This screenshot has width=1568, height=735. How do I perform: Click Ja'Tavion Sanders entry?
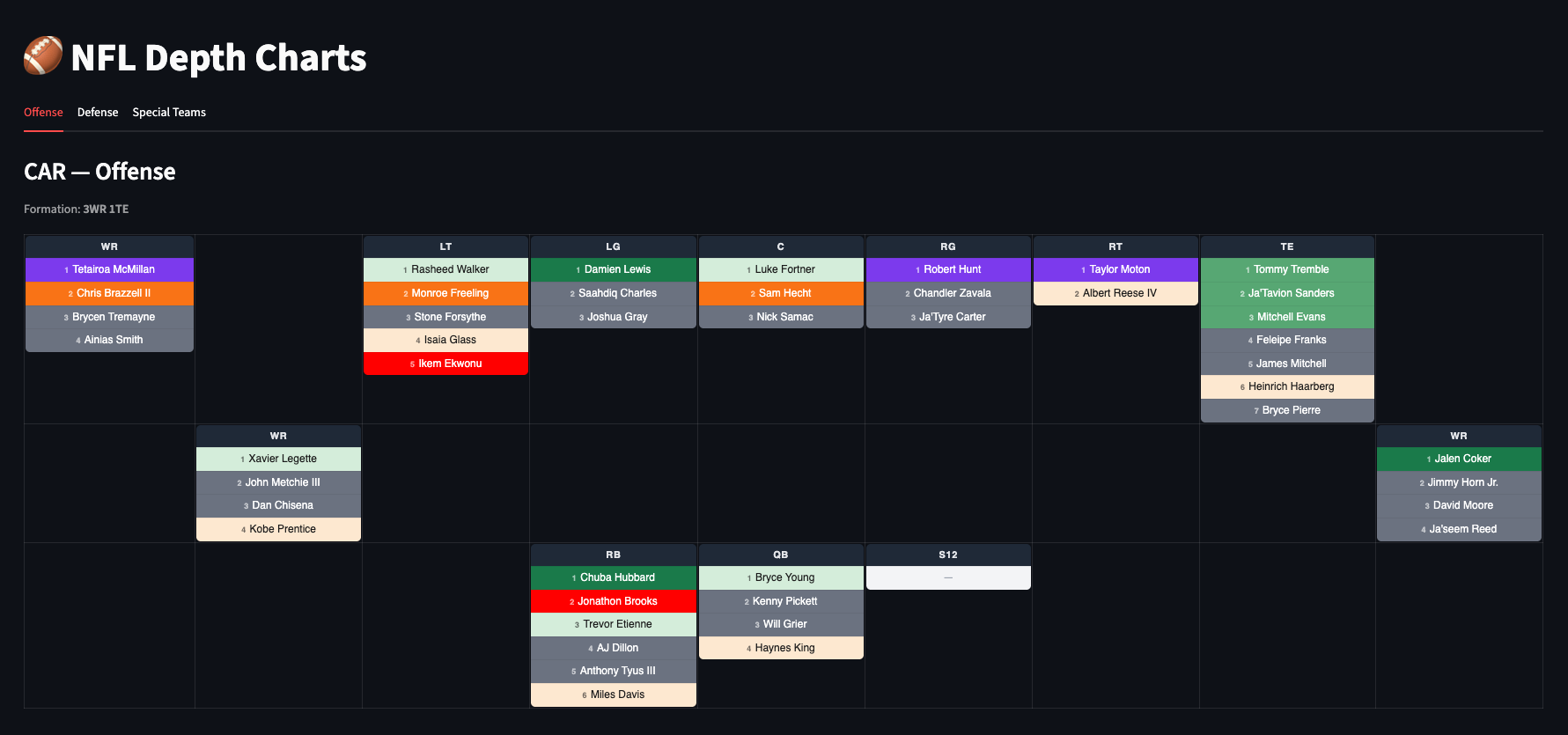[1287, 293]
